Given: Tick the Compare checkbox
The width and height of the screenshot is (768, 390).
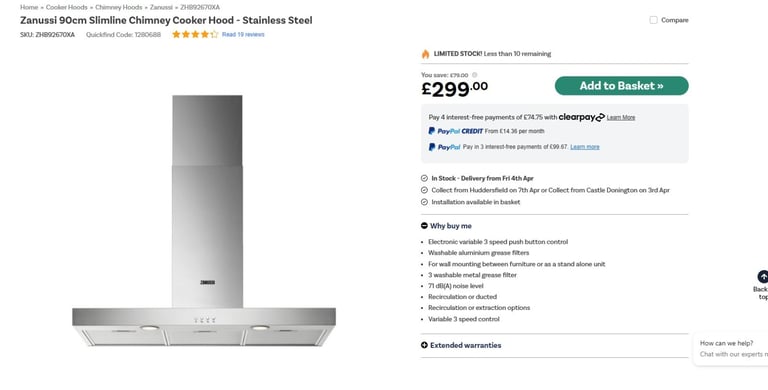Looking at the screenshot, I should coord(653,20).
